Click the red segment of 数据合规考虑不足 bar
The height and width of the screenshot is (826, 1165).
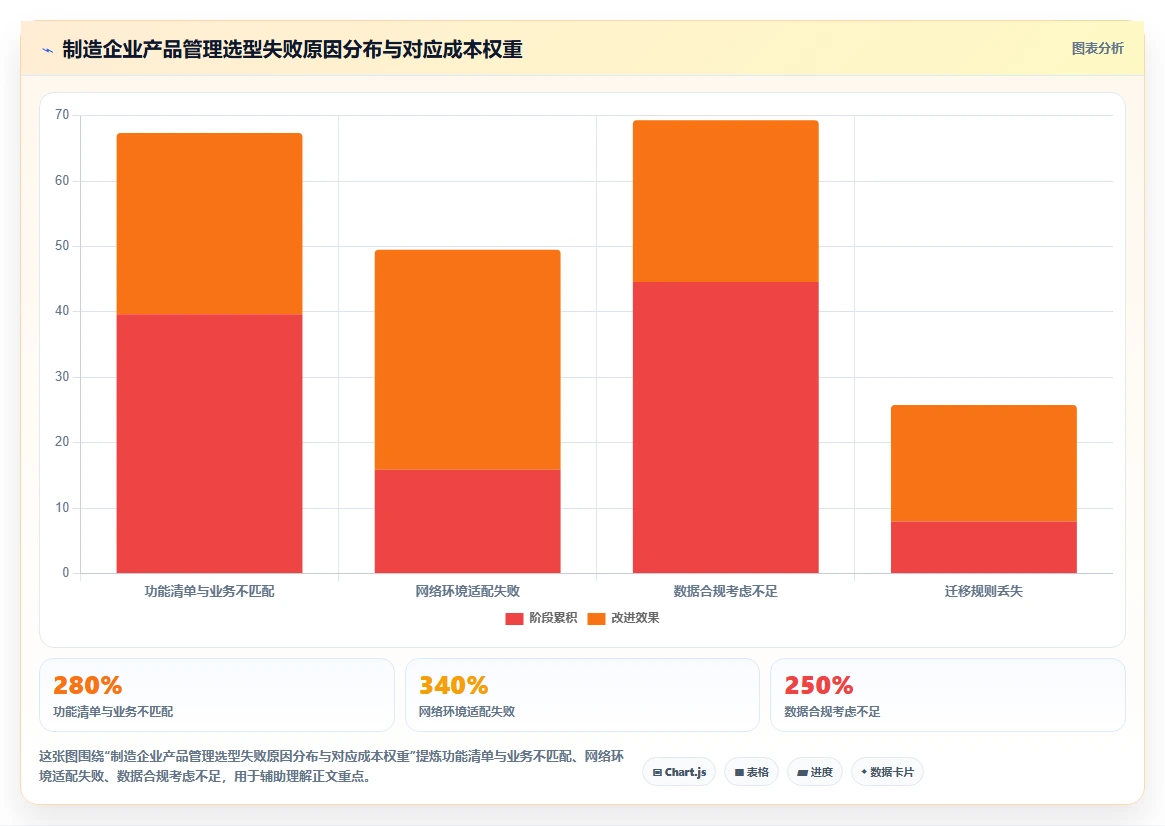(x=726, y=427)
